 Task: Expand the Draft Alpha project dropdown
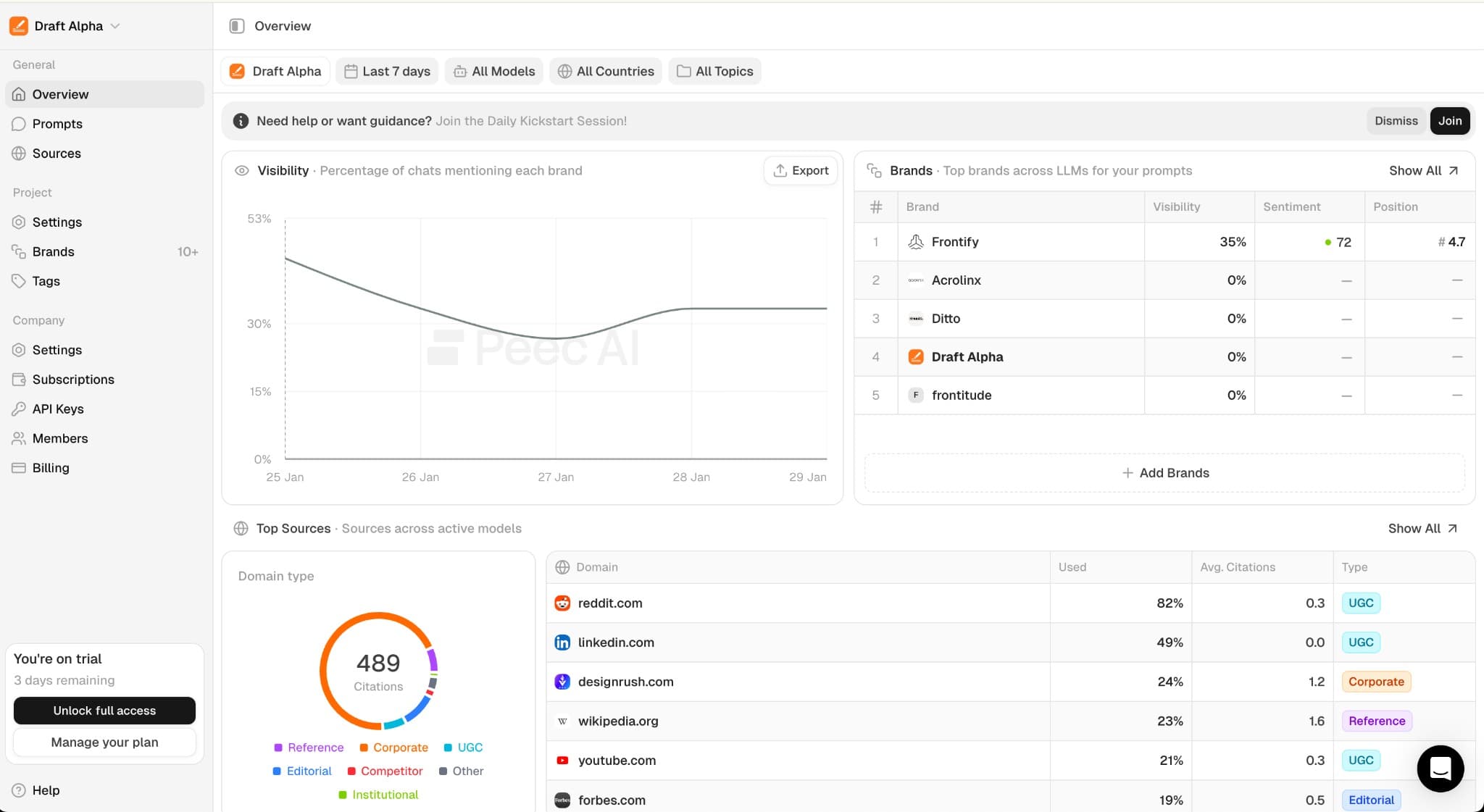[x=114, y=26]
